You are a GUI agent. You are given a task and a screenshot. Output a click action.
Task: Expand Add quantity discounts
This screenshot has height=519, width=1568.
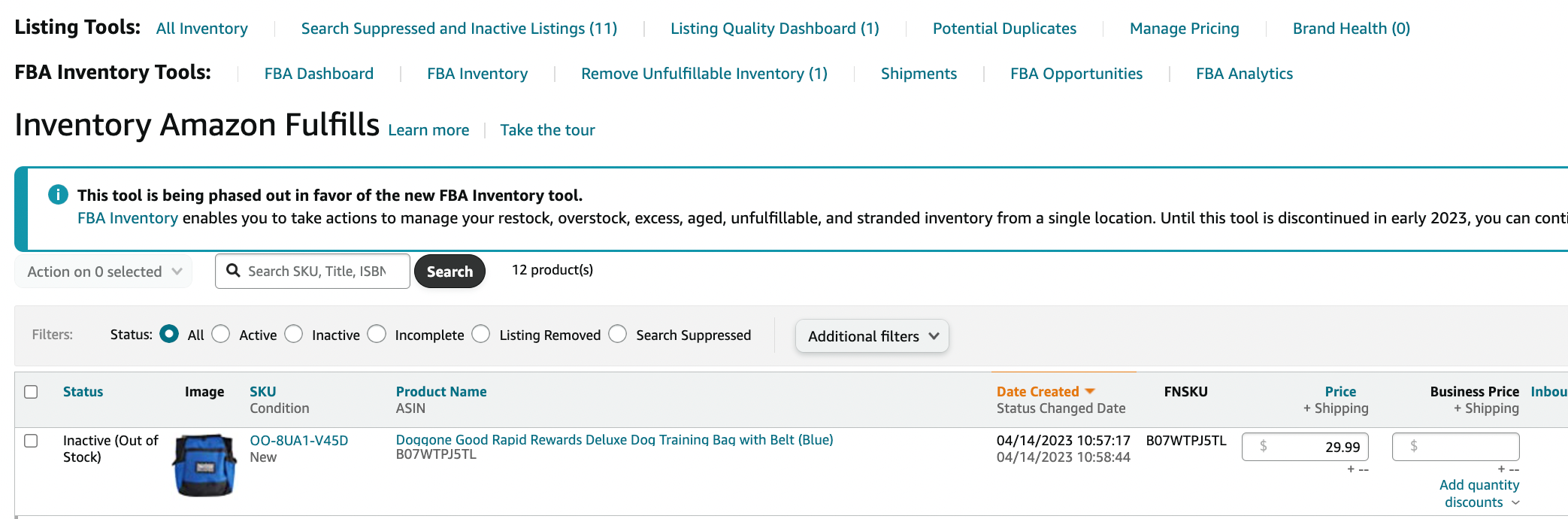pyautogui.click(x=1479, y=493)
